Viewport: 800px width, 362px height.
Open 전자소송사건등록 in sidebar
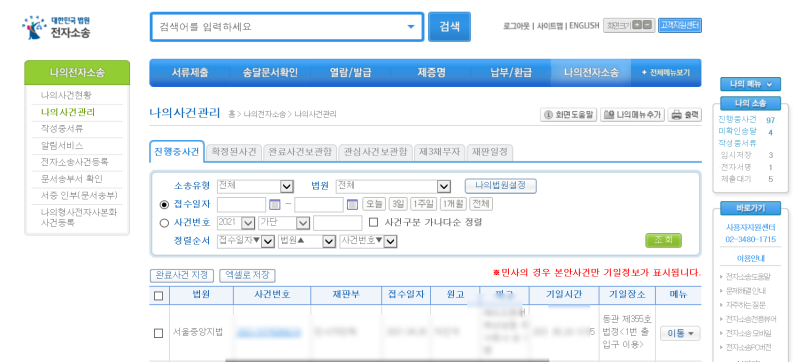pyautogui.click(x=74, y=162)
